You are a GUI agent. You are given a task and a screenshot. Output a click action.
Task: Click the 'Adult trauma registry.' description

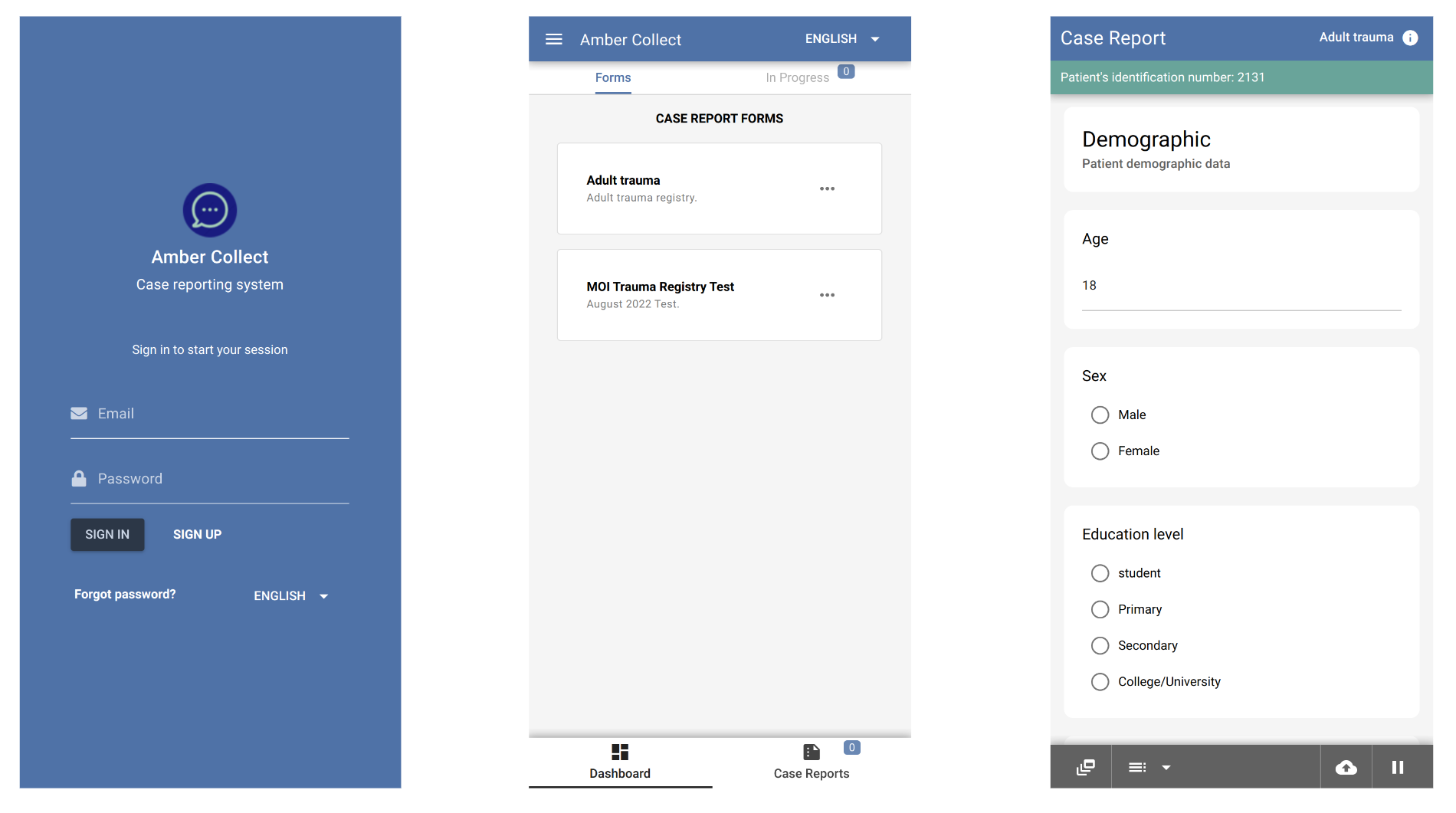point(641,198)
